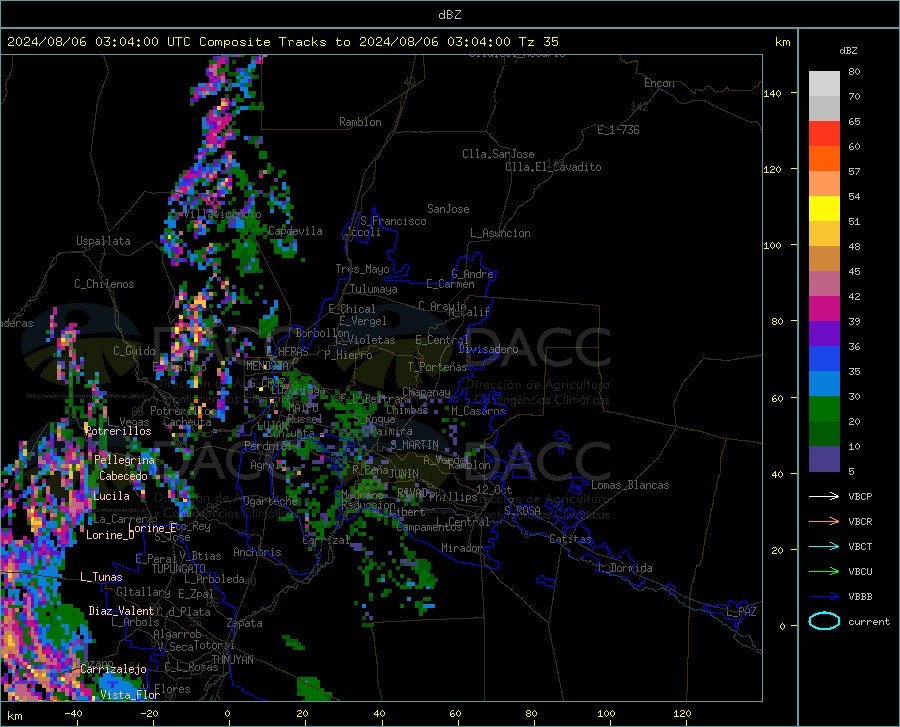Click the C_Chilenos map label
This screenshot has height=727, width=900.
coord(104,284)
